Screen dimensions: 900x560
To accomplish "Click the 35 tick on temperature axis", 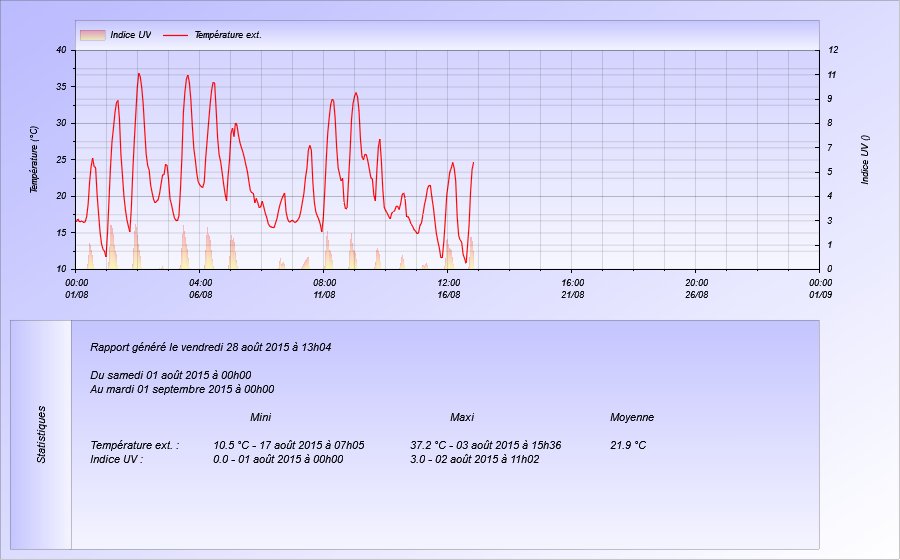I will click(x=61, y=87).
